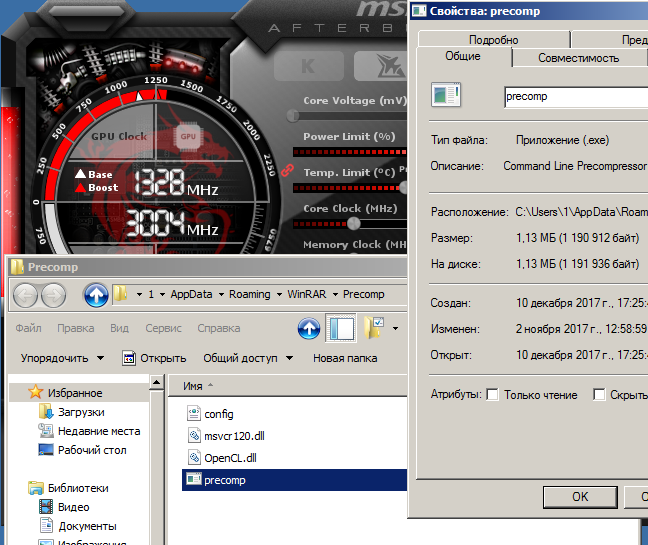
Task: Open the 'Общий доступ' dropdown
Action: click(247, 358)
